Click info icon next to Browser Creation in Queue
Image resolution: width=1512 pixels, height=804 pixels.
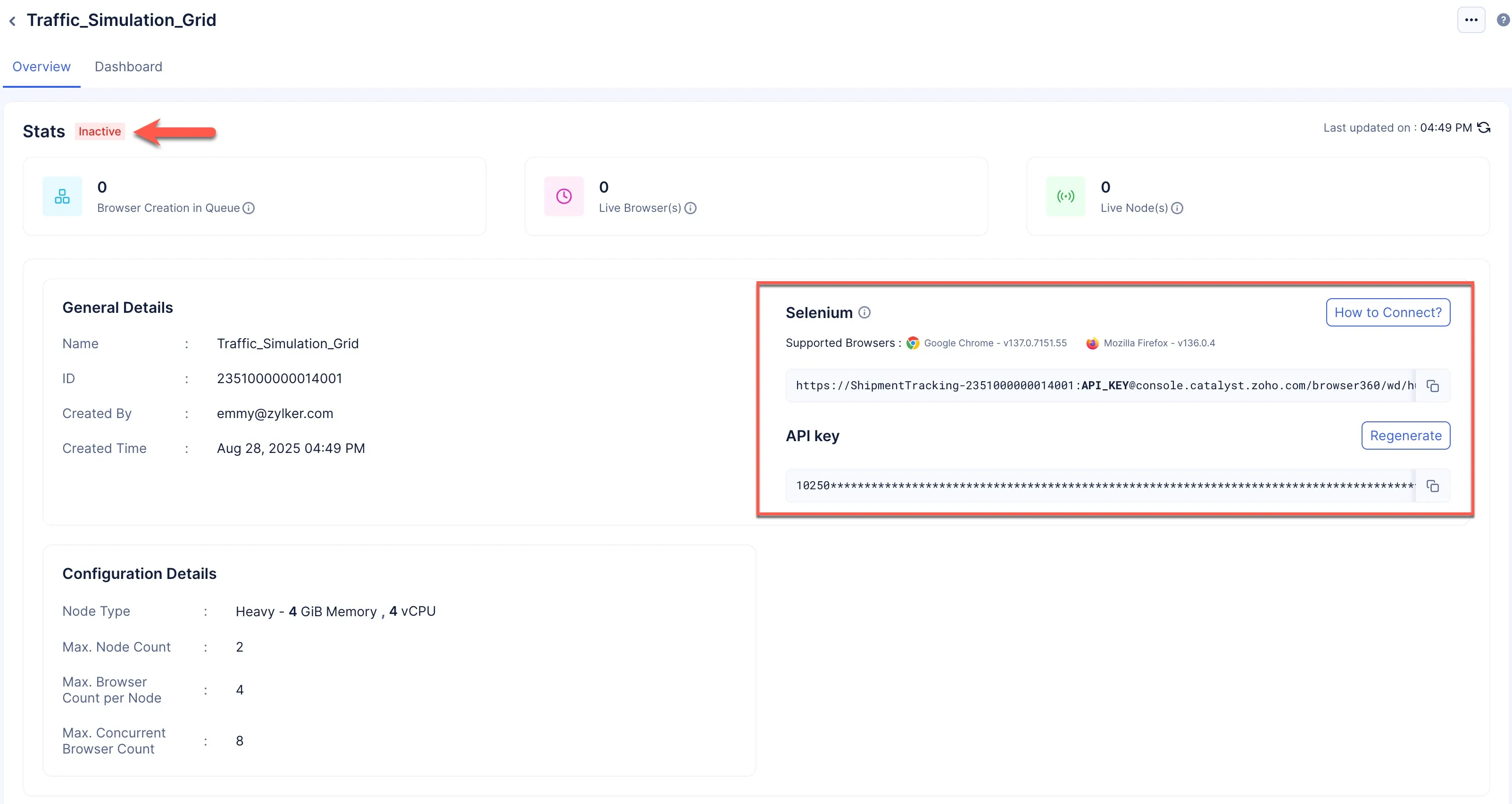click(x=249, y=208)
